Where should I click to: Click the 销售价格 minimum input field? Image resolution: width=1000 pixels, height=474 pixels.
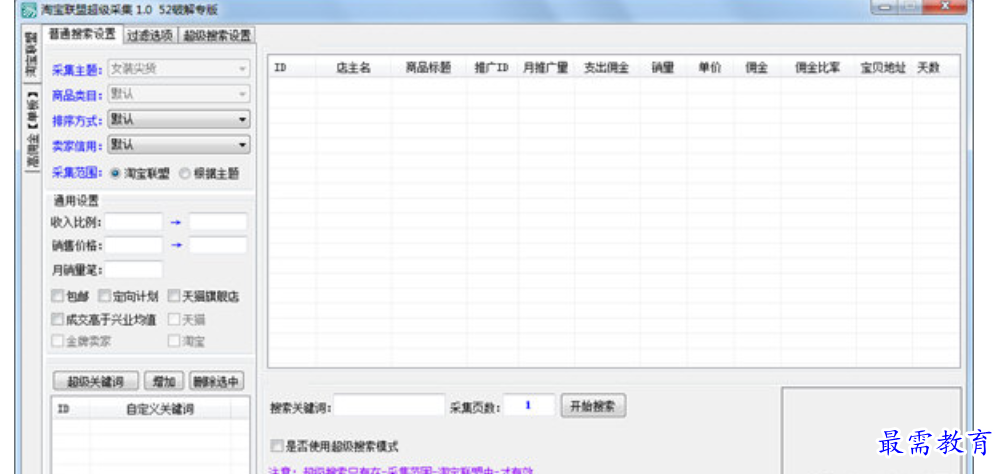[x=134, y=245]
